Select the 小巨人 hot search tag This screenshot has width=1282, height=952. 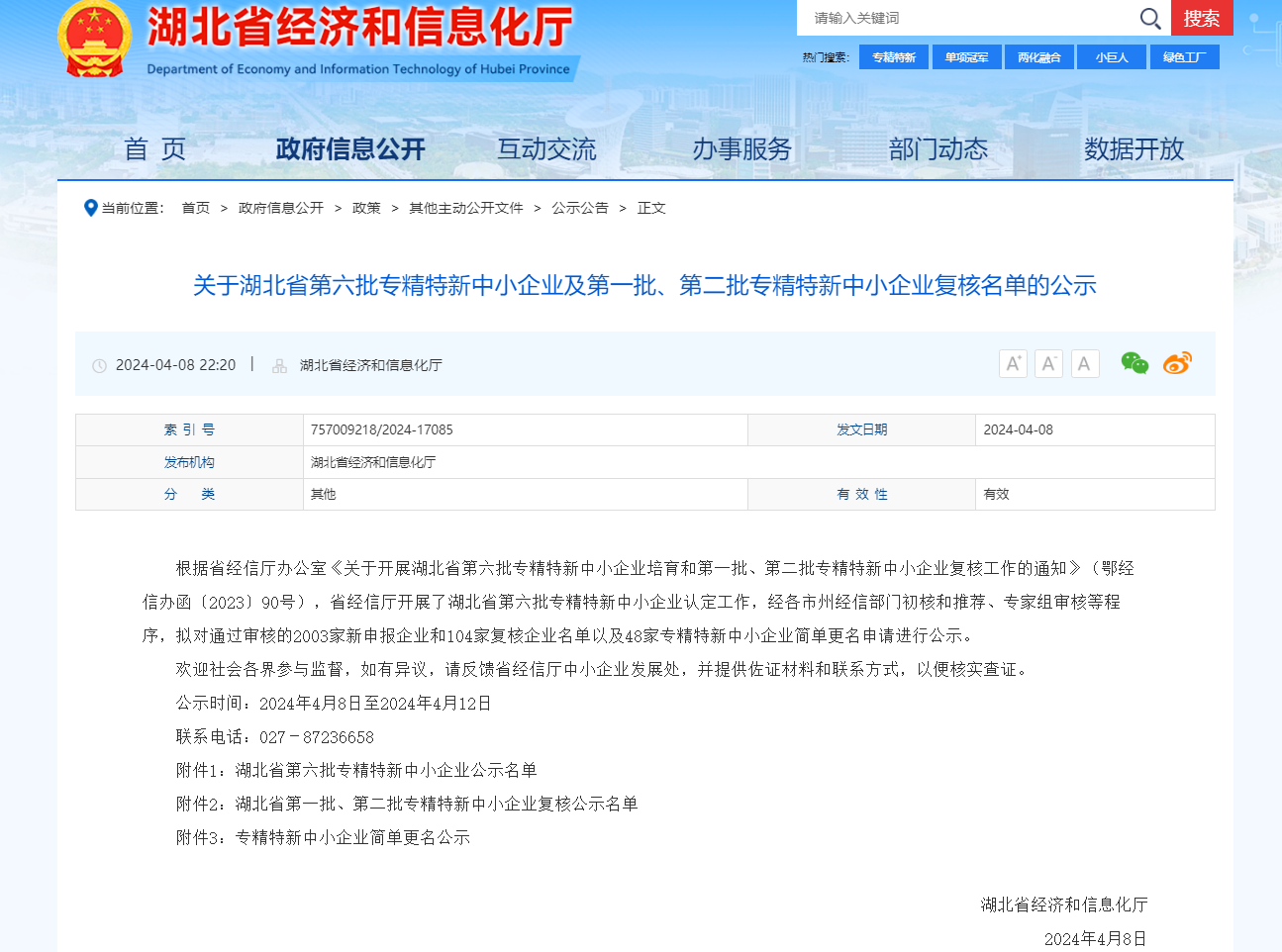[1112, 57]
